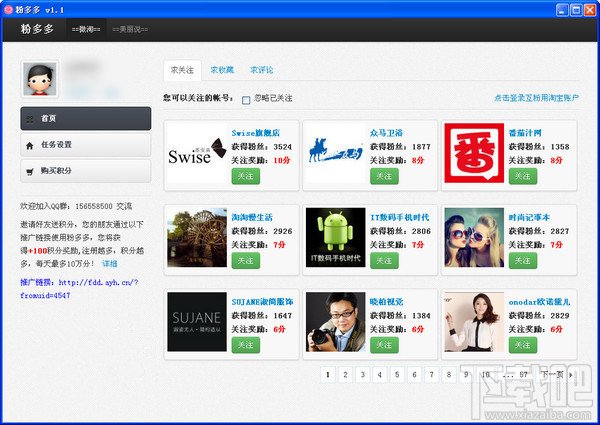Image resolution: width=600 pixels, height=425 pixels.
Task: Toggle the 忽略已关注 checkbox
Action: point(246,100)
